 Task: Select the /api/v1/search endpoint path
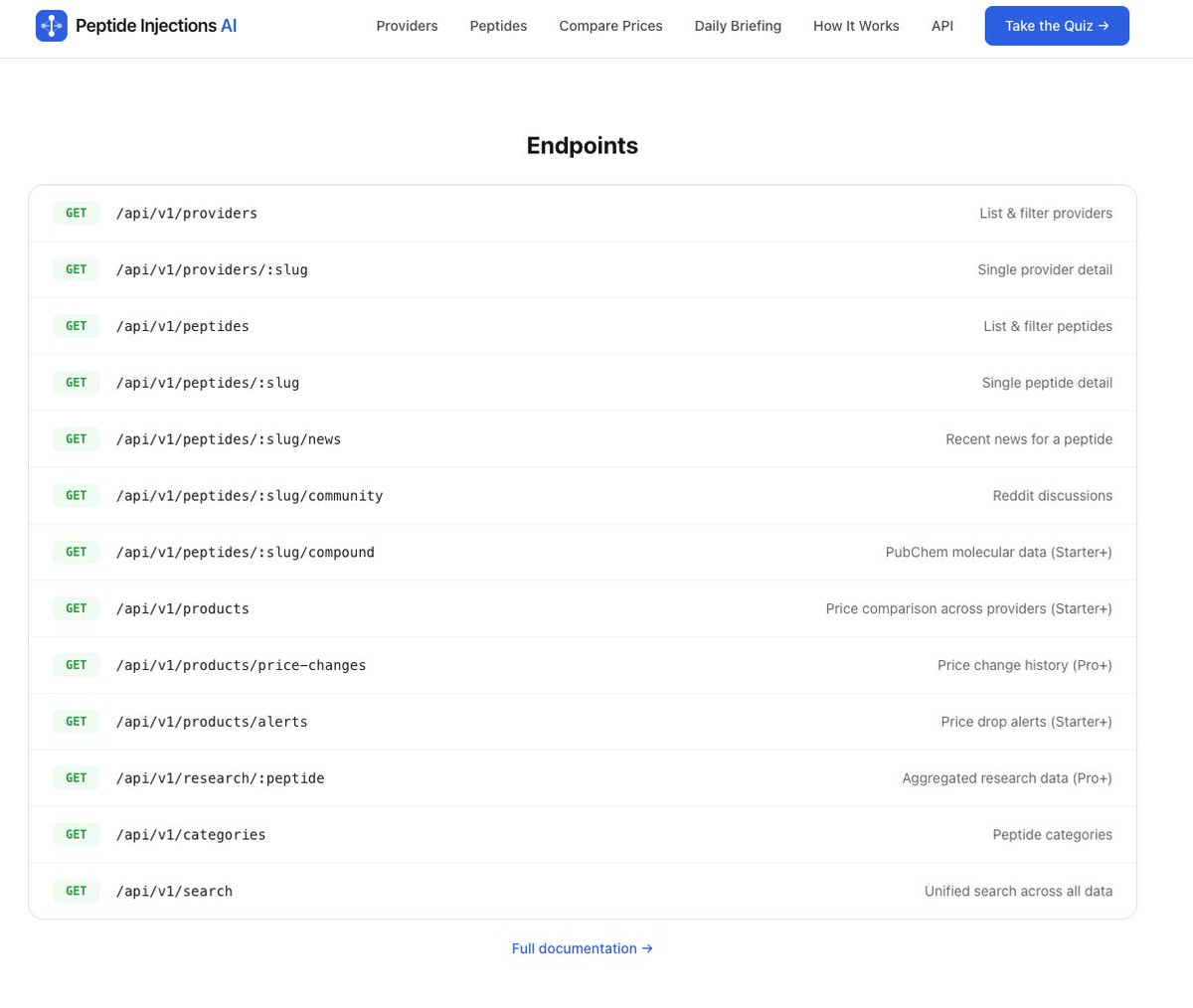(x=175, y=891)
